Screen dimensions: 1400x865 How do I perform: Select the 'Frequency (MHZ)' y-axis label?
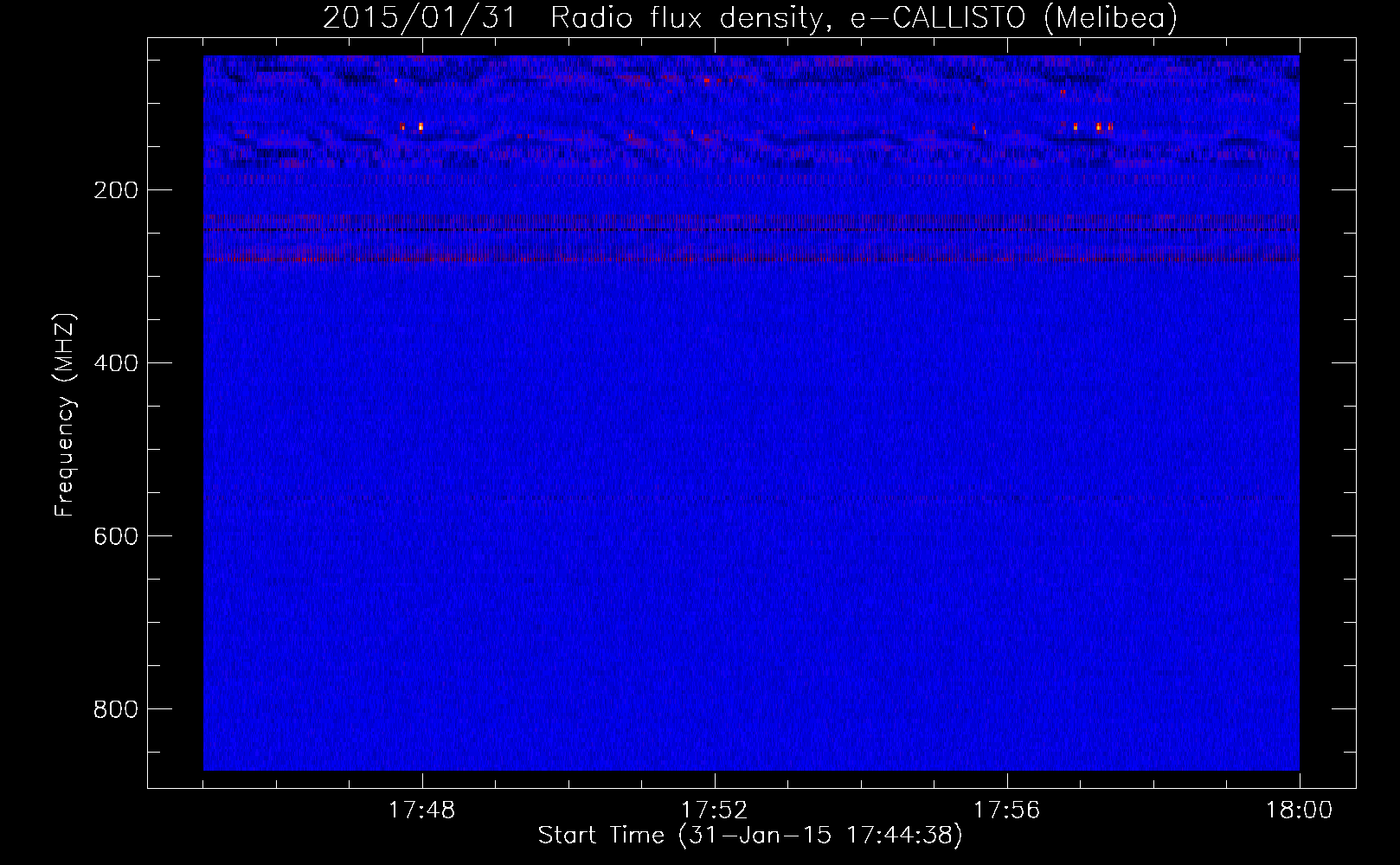point(65,415)
